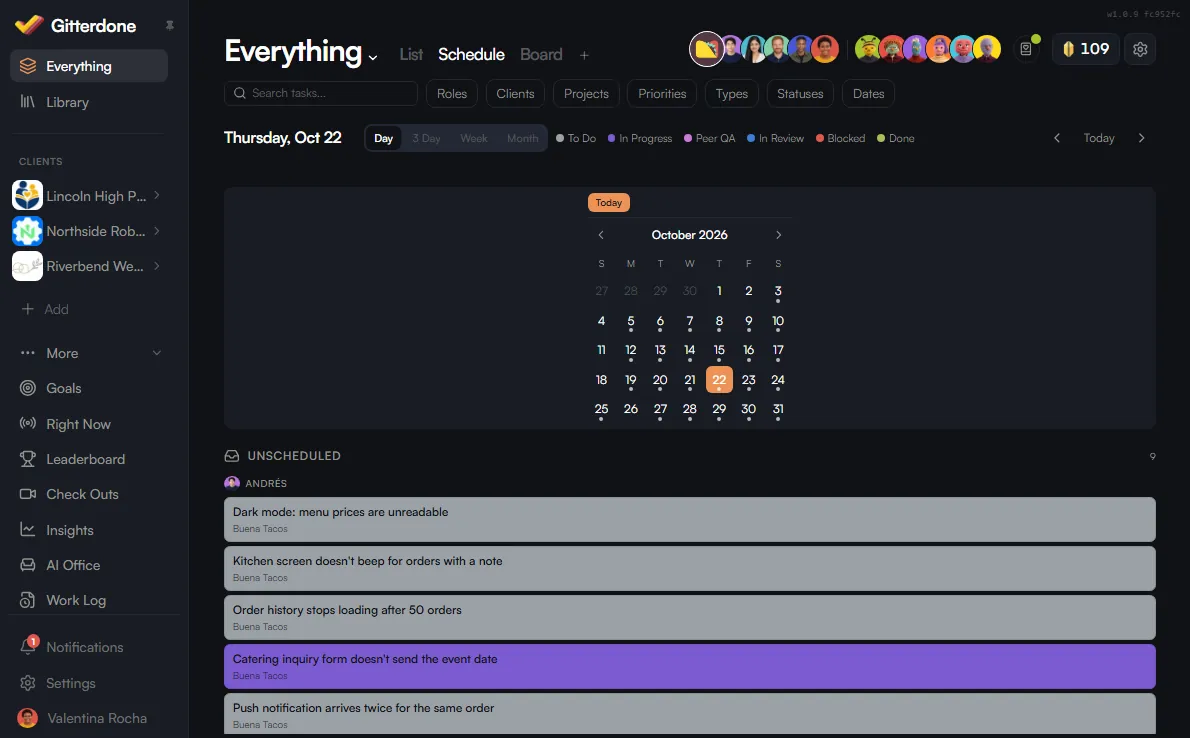Select Everything in the sidebar
Viewport: 1190px width, 738px height.
(89, 66)
